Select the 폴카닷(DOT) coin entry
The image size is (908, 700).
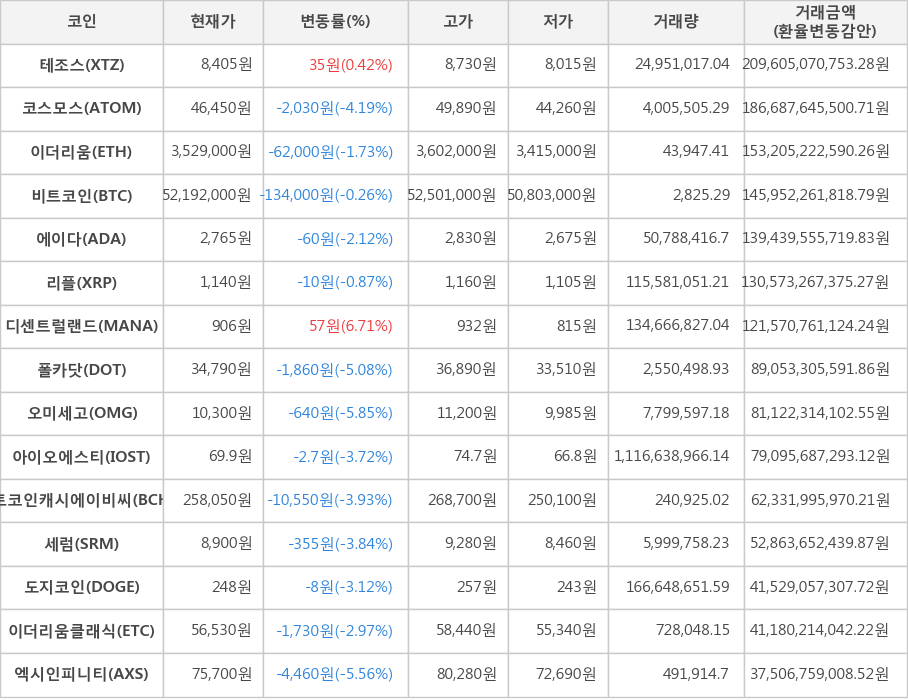point(82,370)
